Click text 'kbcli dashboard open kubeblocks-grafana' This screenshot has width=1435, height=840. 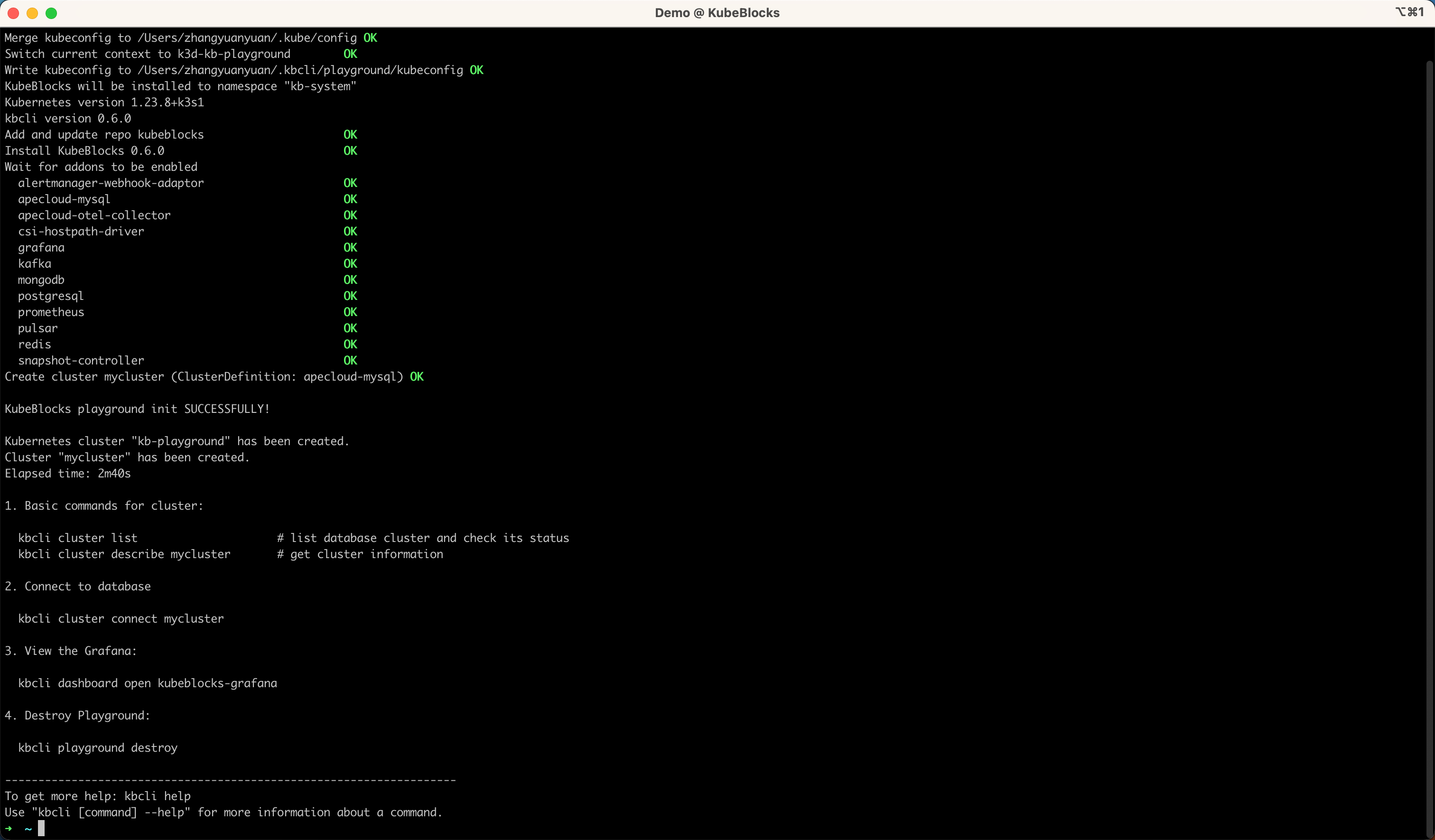[148, 683]
